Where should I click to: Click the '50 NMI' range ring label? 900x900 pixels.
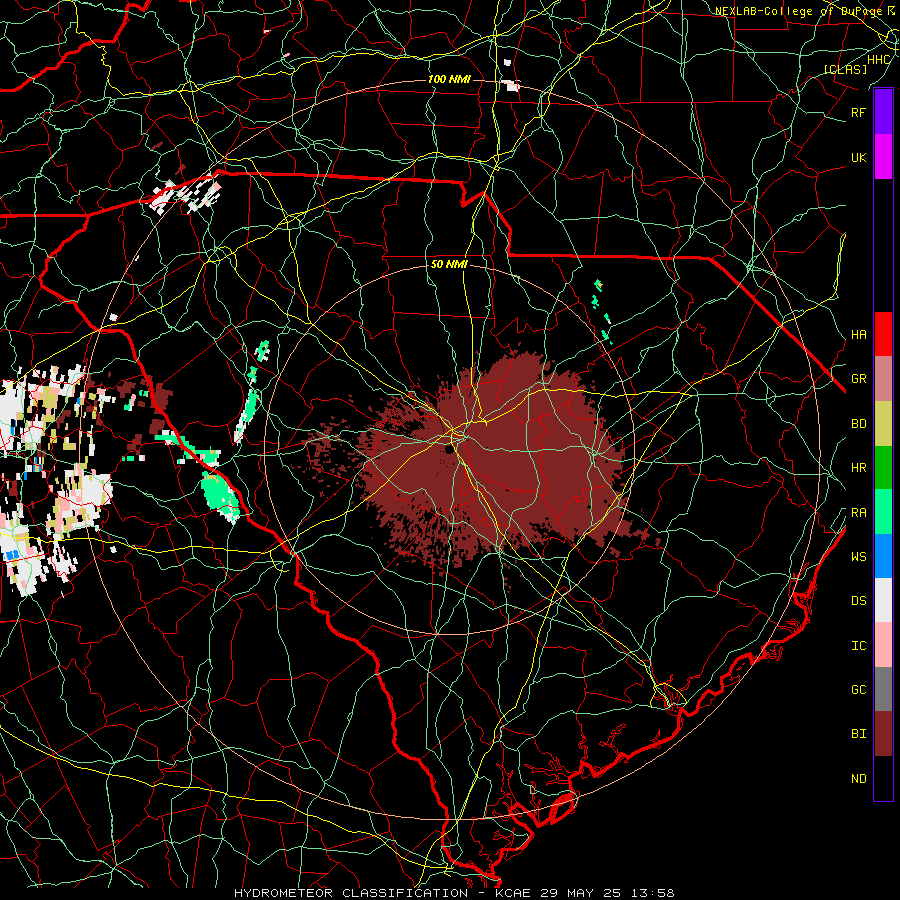449,264
